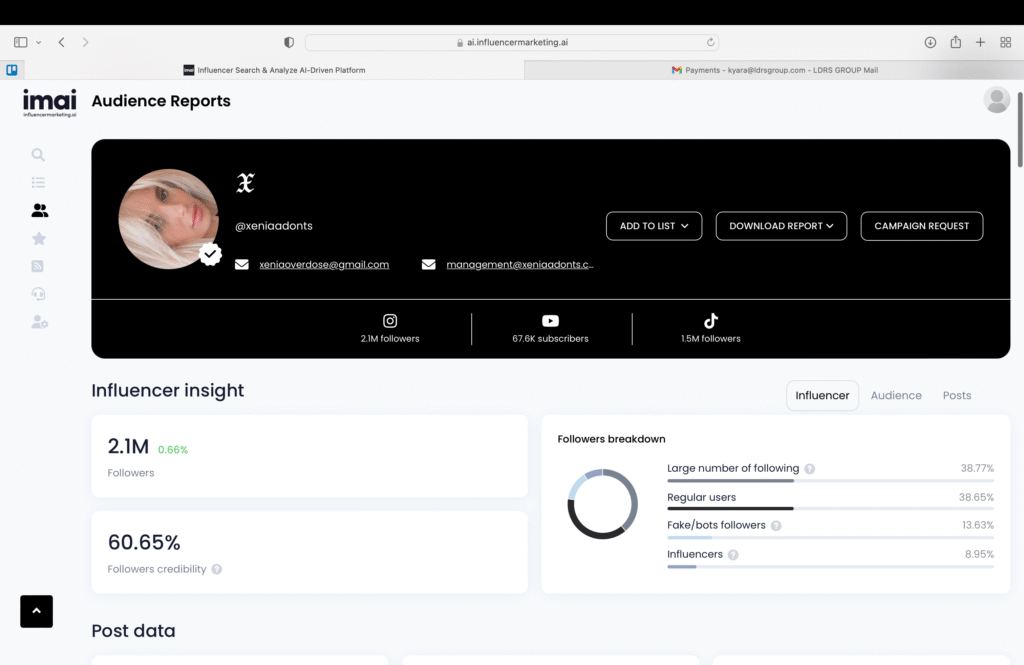Select the YouTube icon with 67.6K subscribers

(550, 320)
